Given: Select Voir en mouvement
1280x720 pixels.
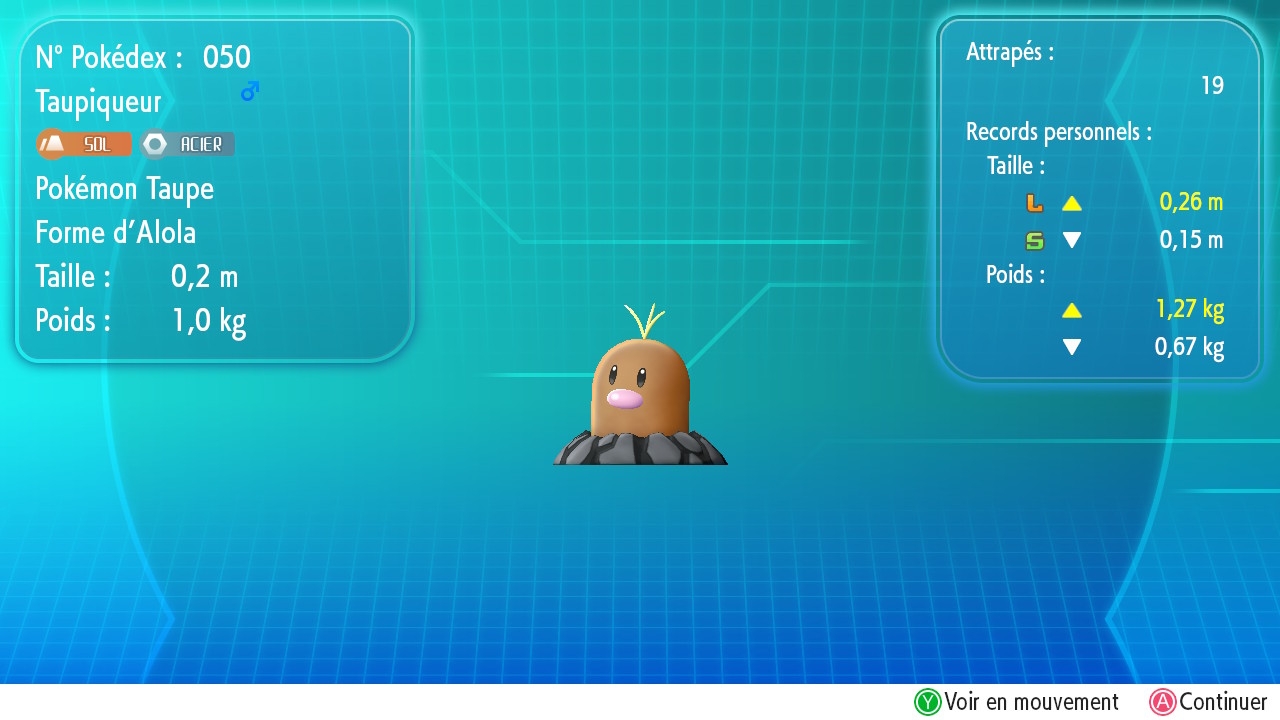Looking at the screenshot, I should pos(1017,702).
